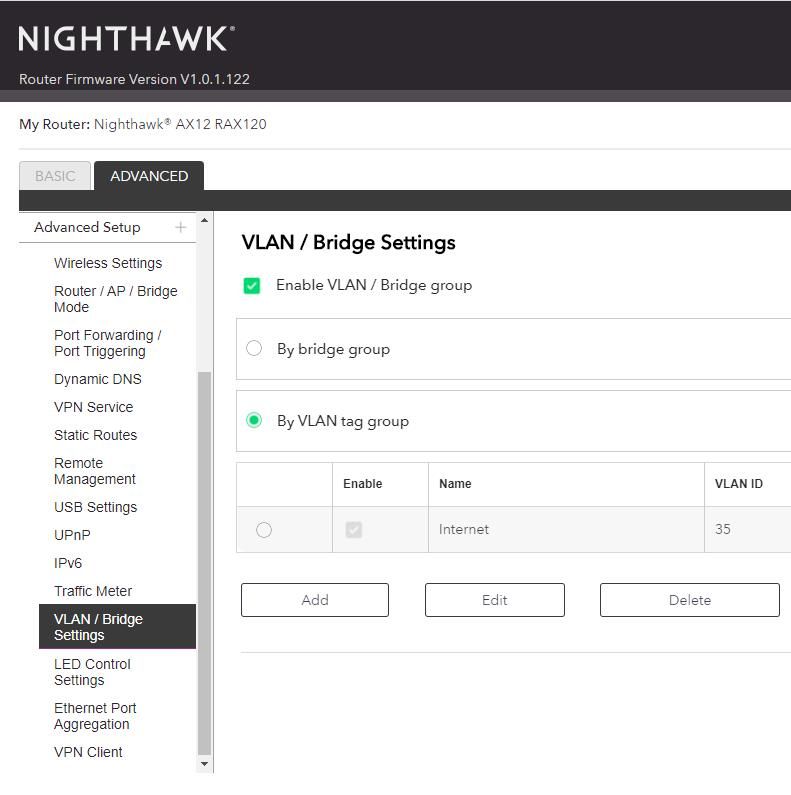The width and height of the screenshot is (791, 795).
Task: Open Wireless Settings in sidebar
Action: (x=108, y=263)
